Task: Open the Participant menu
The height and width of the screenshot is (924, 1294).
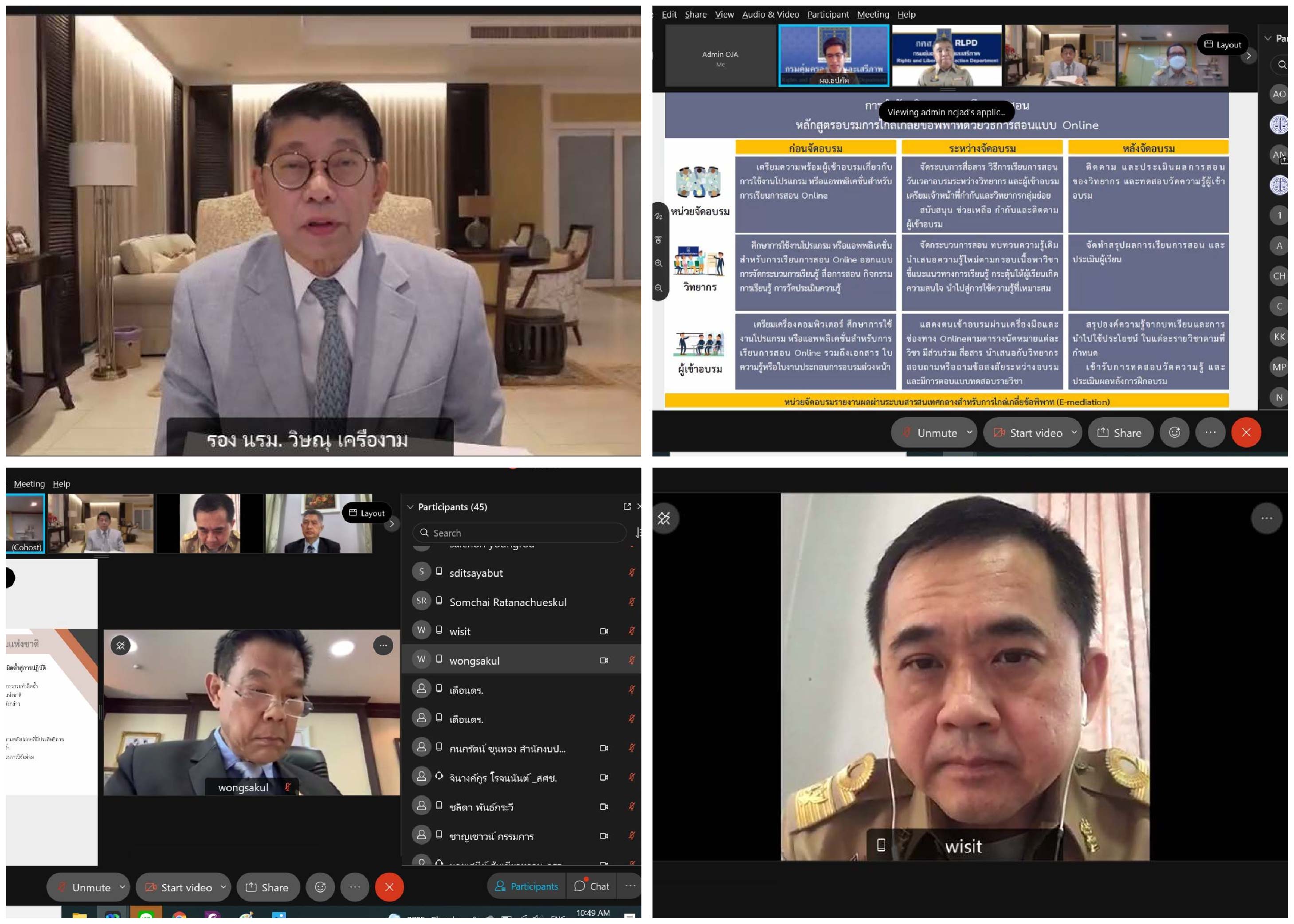Action: click(x=827, y=14)
